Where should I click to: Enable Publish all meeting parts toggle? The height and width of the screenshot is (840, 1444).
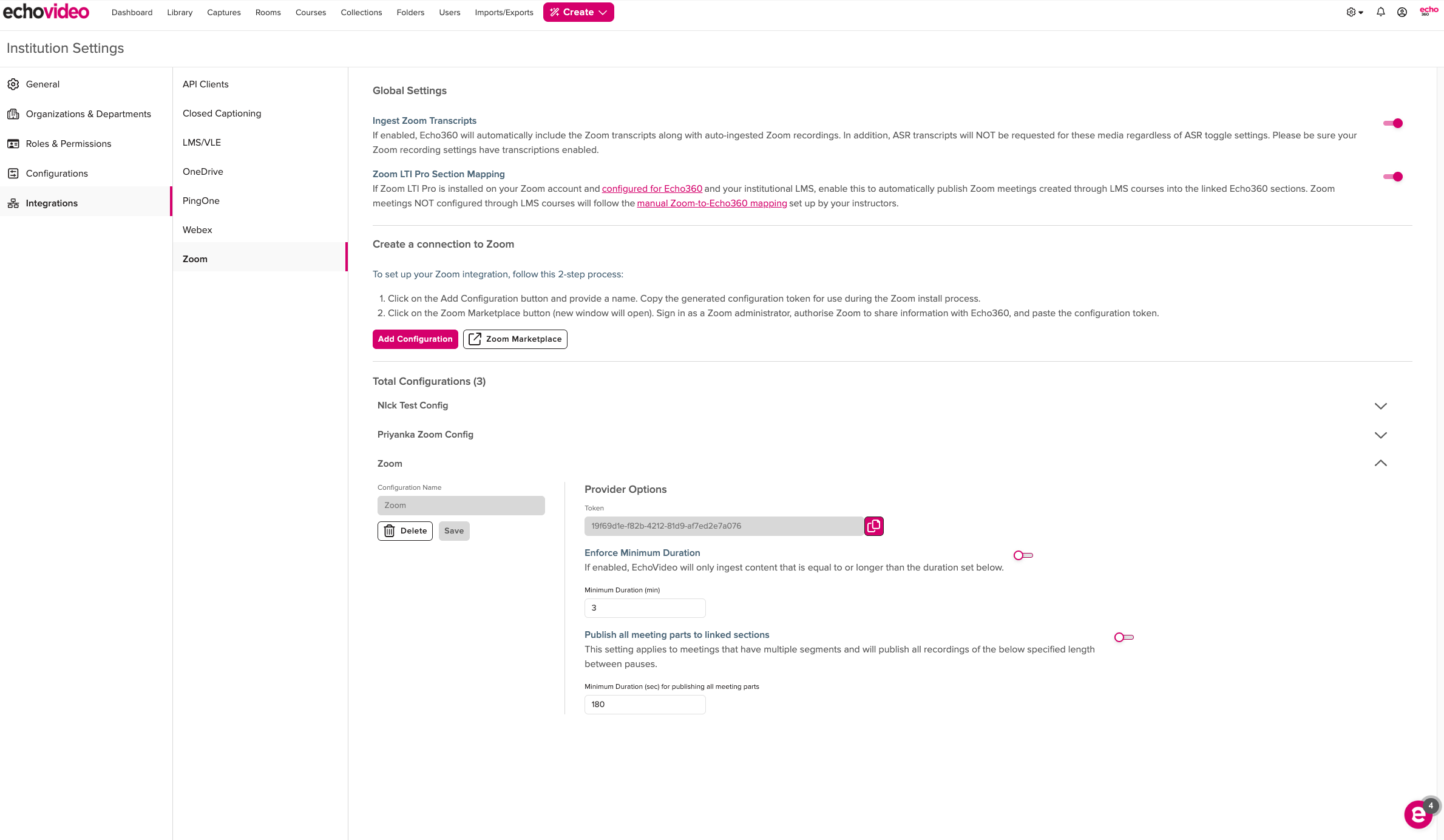click(x=1124, y=637)
